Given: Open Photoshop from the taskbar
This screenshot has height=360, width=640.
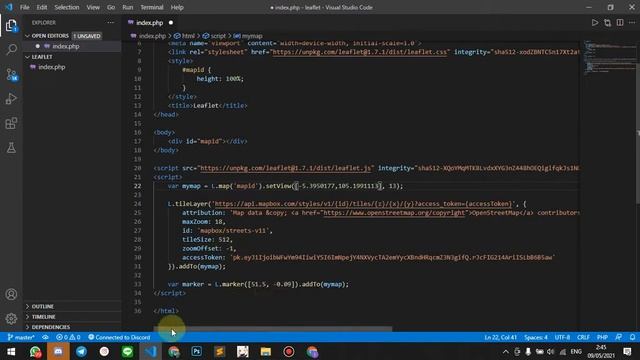Looking at the screenshot, I should (x=197, y=352).
